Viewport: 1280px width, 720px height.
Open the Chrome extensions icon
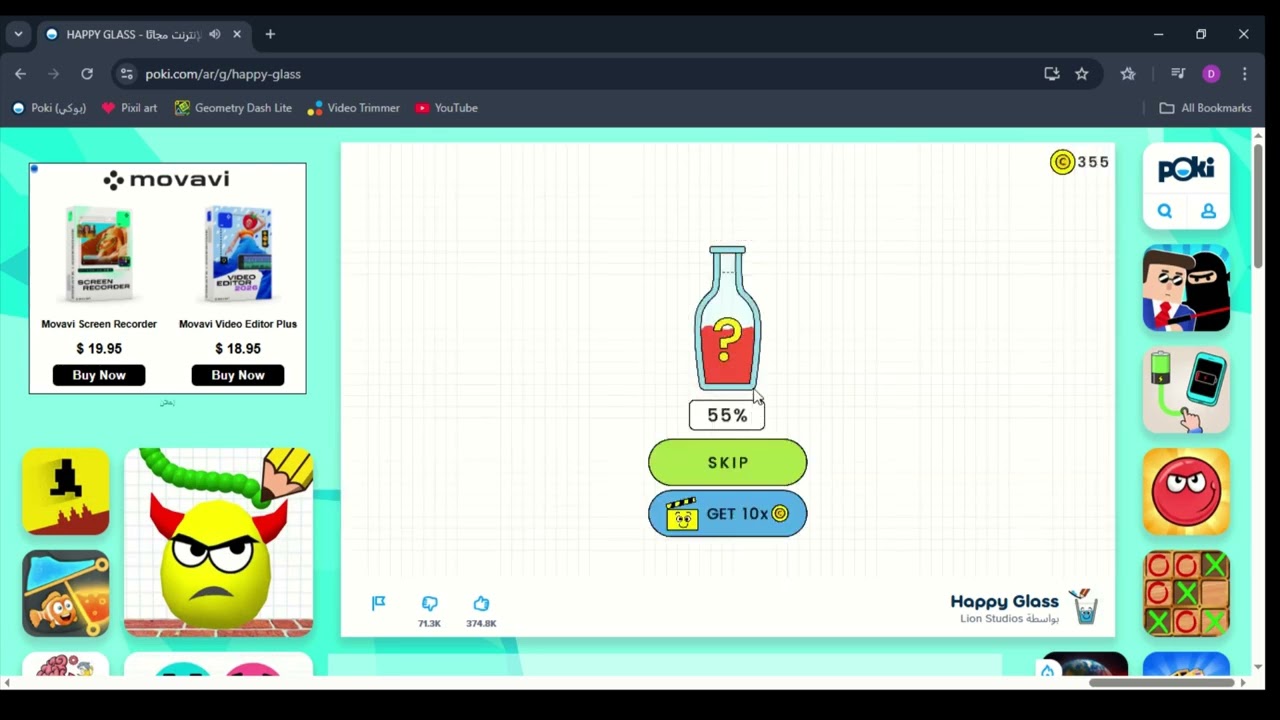click(x=1128, y=74)
